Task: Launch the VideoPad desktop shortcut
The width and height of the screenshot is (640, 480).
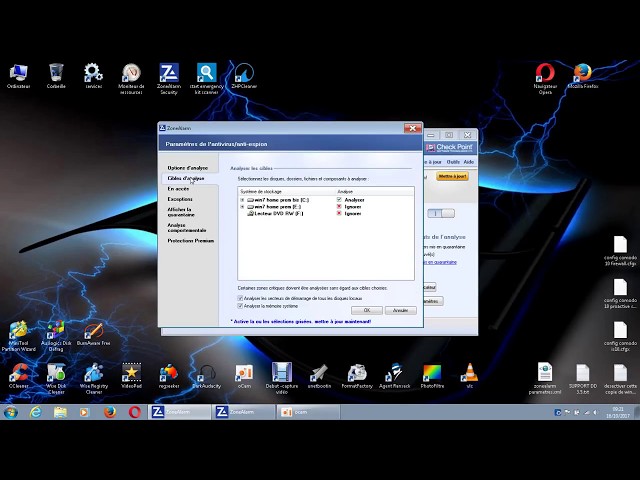Action: (x=131, y=376)
